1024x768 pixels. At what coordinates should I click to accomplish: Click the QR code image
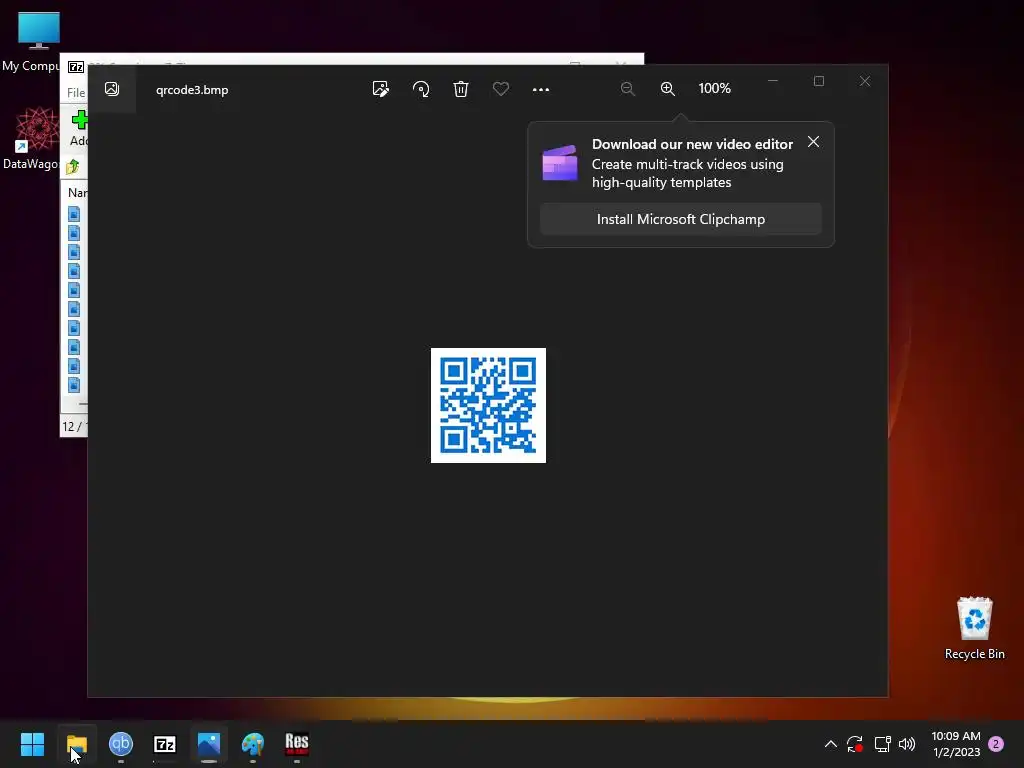(x=488, y=406)
